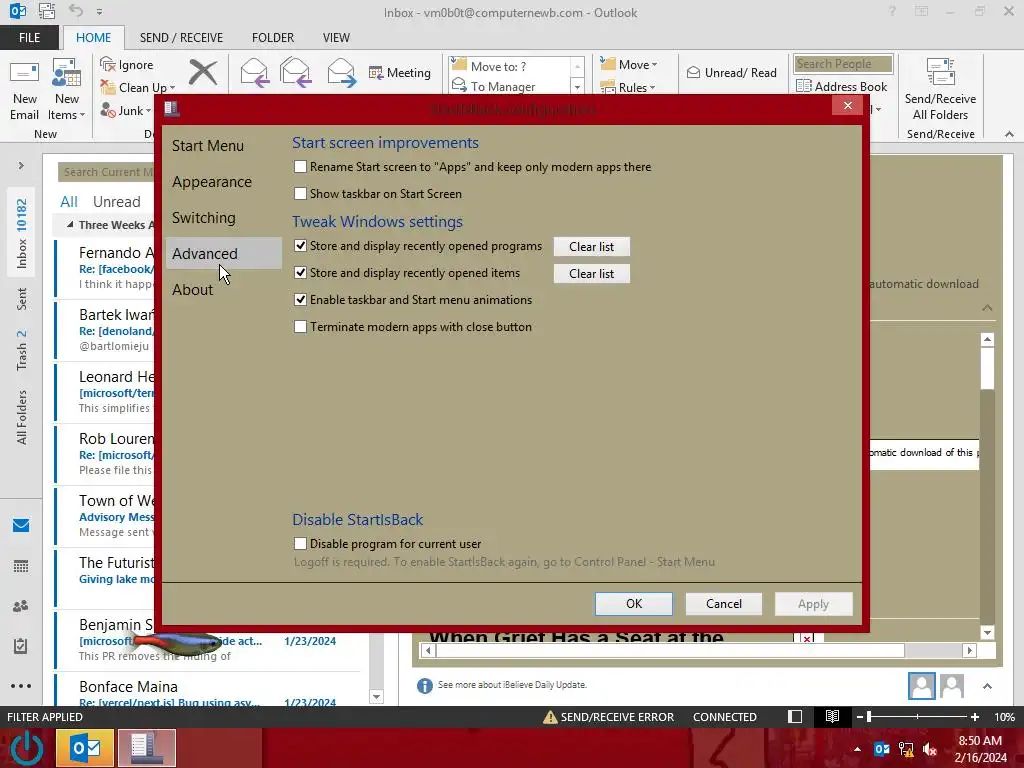Click OK in StartIsBack dialog

pyautogui.click(x=634, y=603)
